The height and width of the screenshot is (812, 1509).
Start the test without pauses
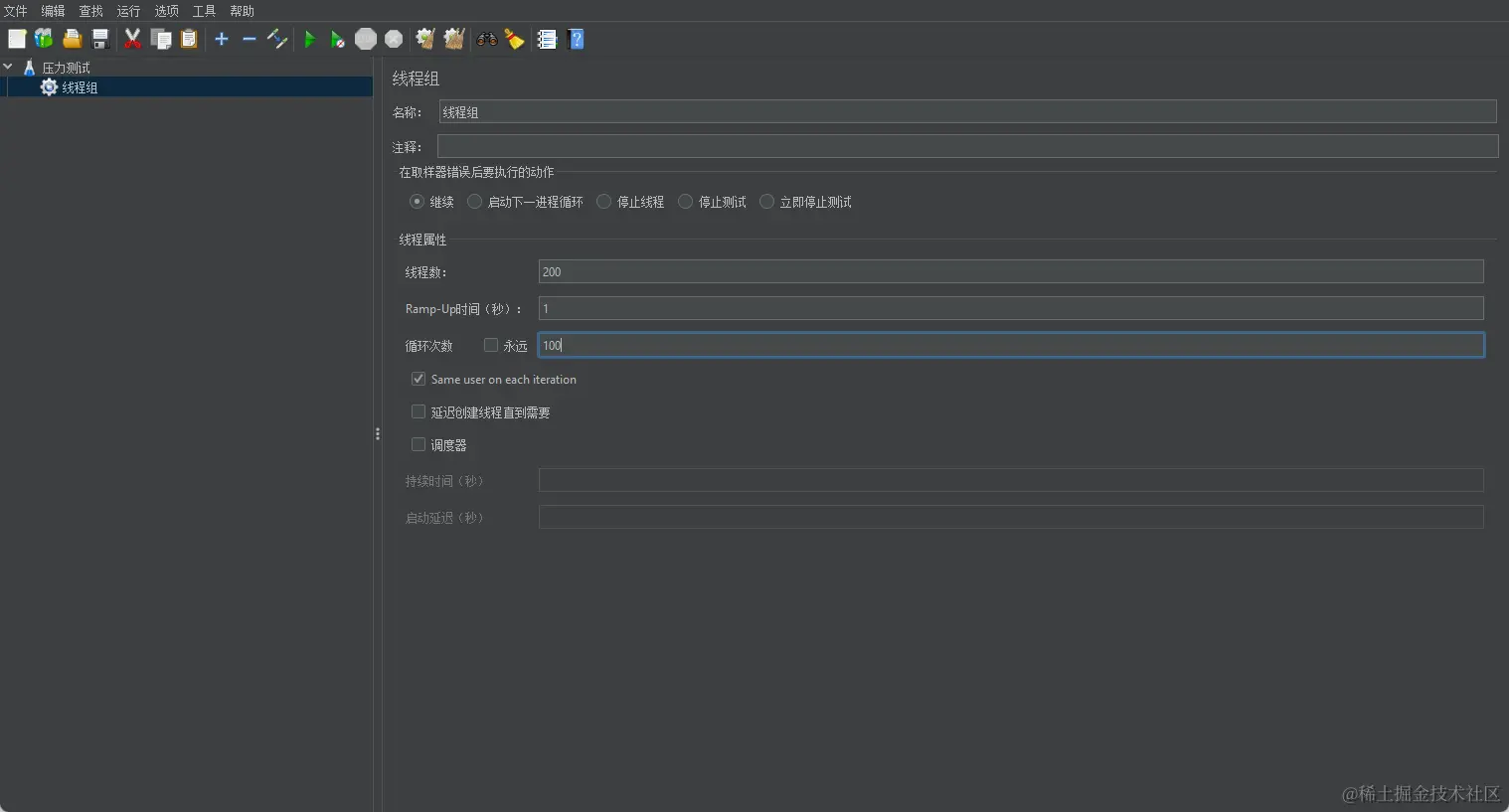click(x=338, y=39)
